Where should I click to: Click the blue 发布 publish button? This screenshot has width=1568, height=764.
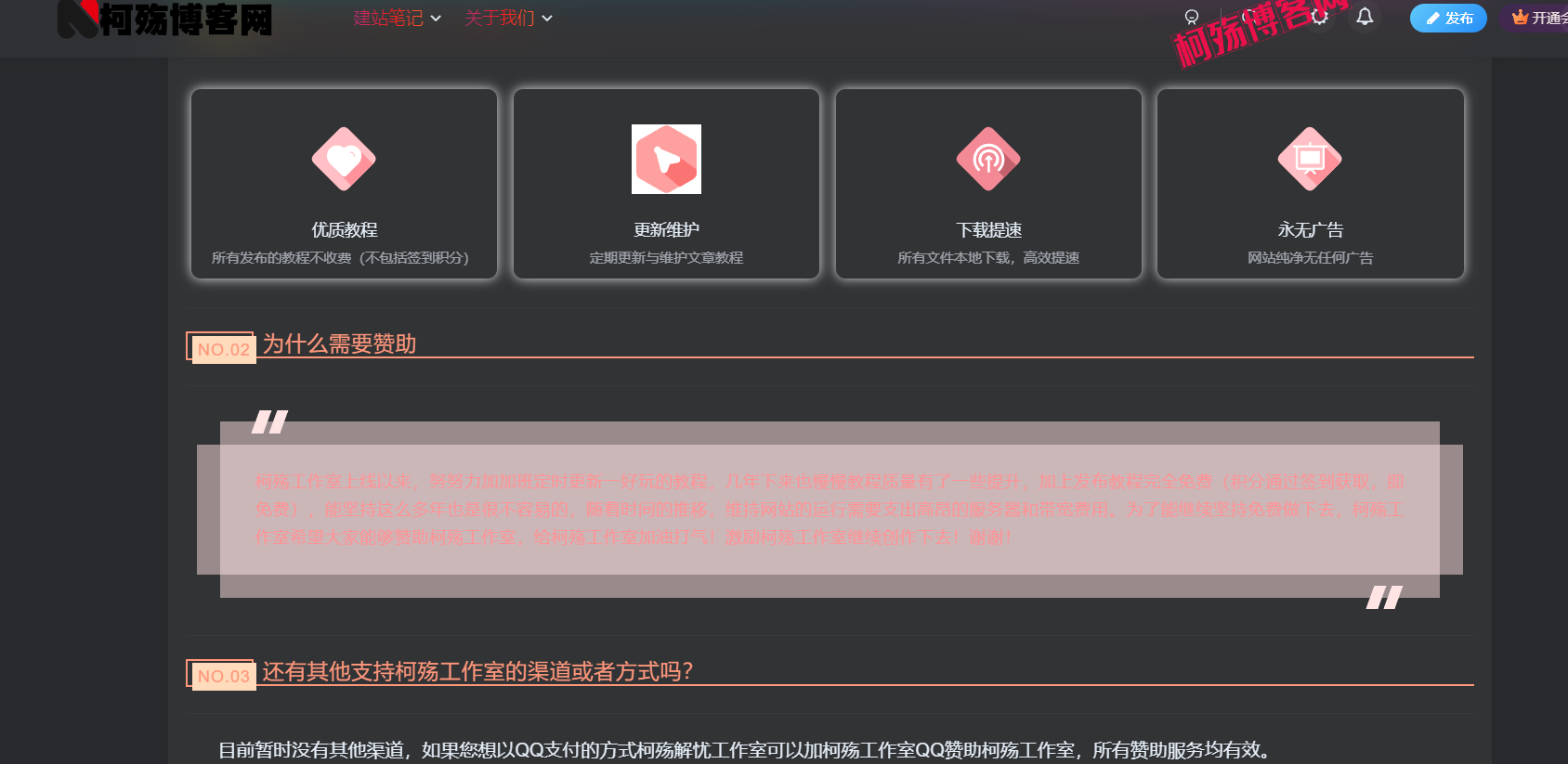coord(1448,18)
